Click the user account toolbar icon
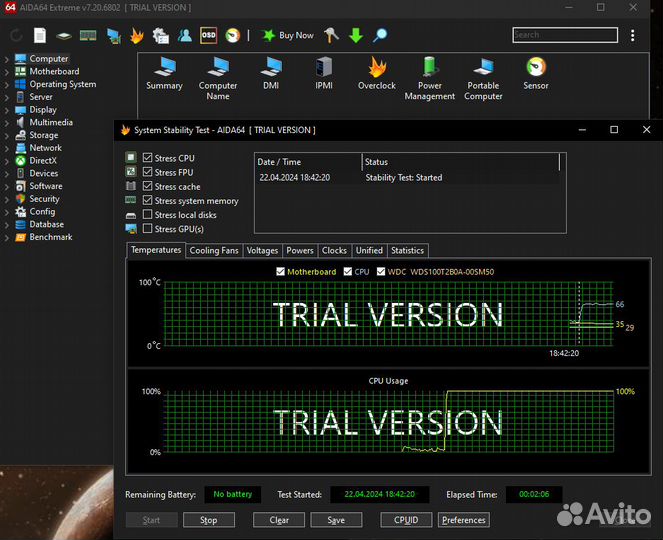The image size is (663, 540). pyautogui.click(x=185, y=36)
